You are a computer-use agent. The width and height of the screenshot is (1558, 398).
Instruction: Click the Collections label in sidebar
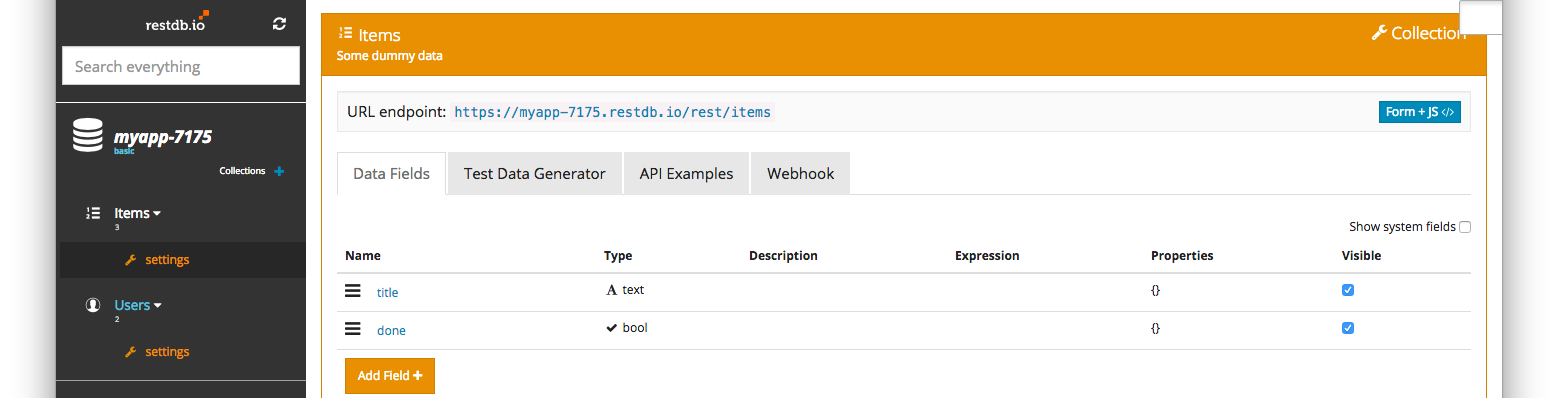[x=243, y=171]
